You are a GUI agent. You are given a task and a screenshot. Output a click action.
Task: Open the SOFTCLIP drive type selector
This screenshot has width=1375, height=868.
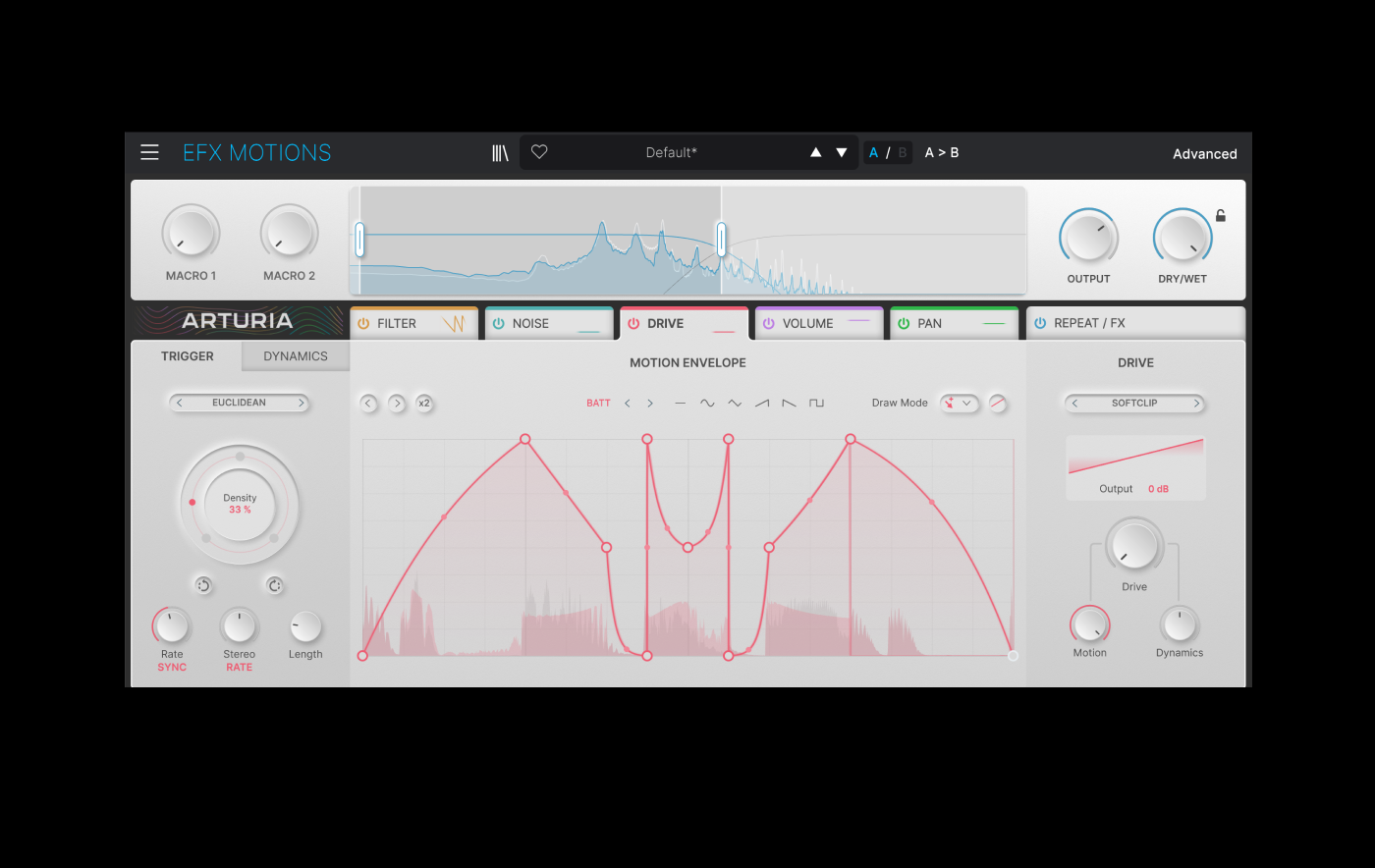click(x=1134, y=403)
